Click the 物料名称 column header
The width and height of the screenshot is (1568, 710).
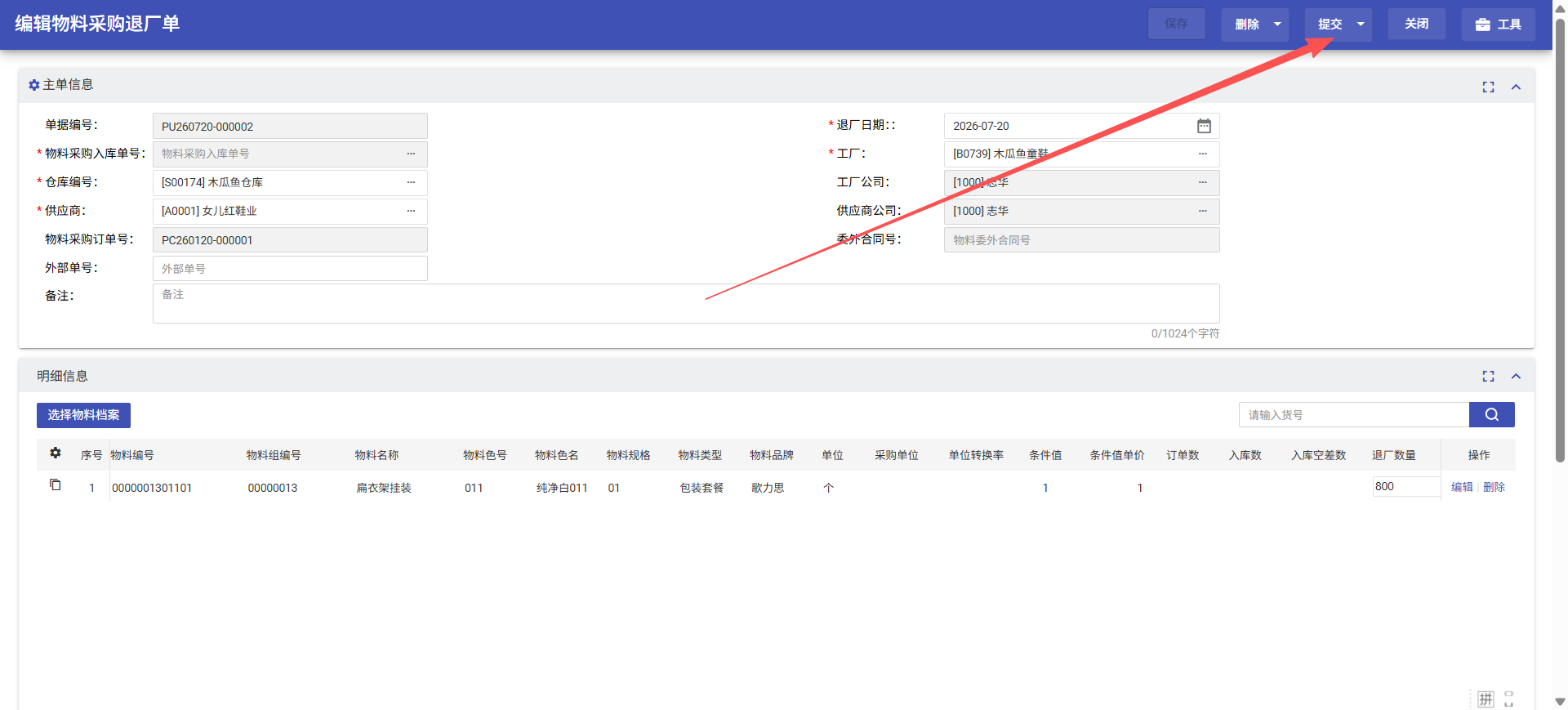(x=376, y=455)
